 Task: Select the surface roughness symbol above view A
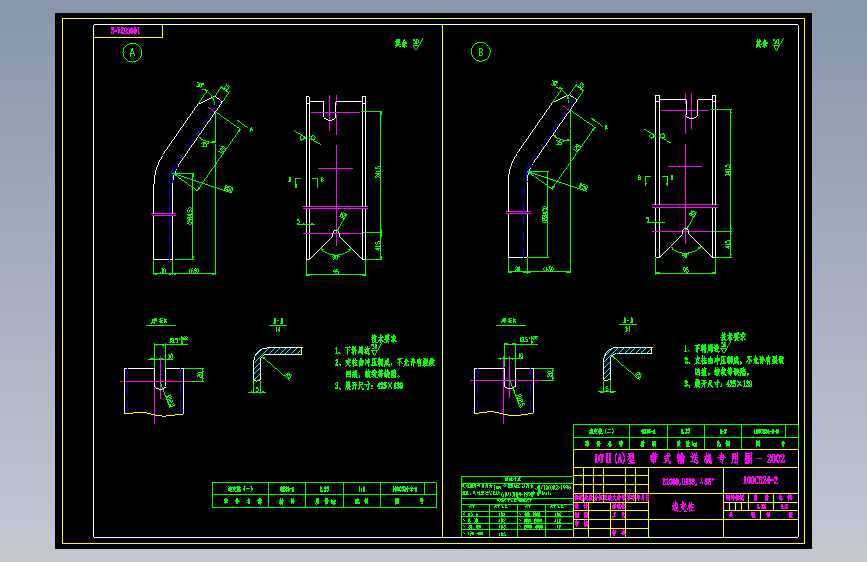tap(409, 43)
